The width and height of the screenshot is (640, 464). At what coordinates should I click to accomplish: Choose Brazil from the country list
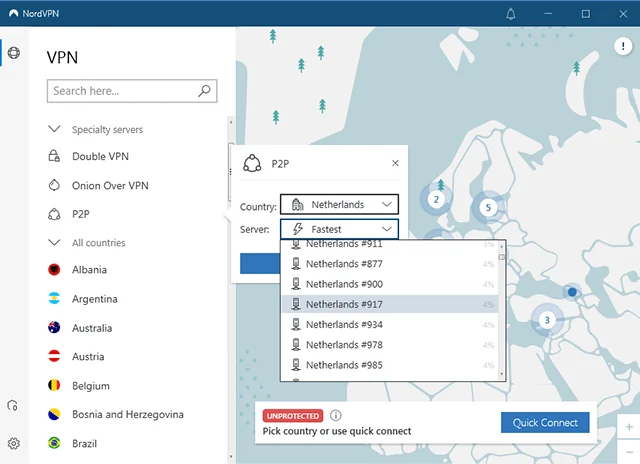(84, 444)
